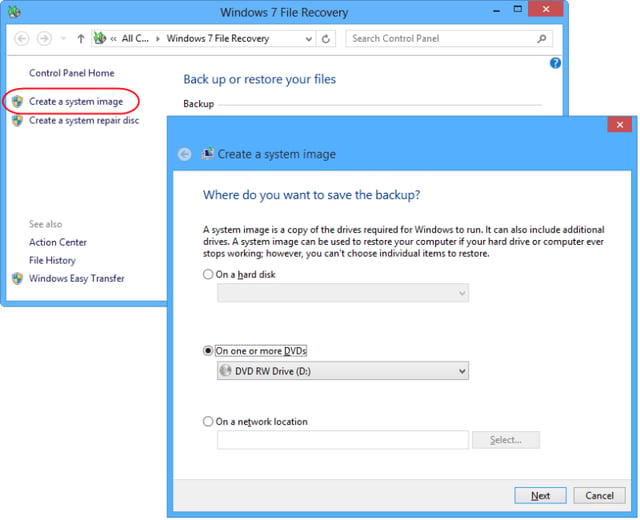
Task: Select 'On a network location' radio button
Action: (208, 421)
